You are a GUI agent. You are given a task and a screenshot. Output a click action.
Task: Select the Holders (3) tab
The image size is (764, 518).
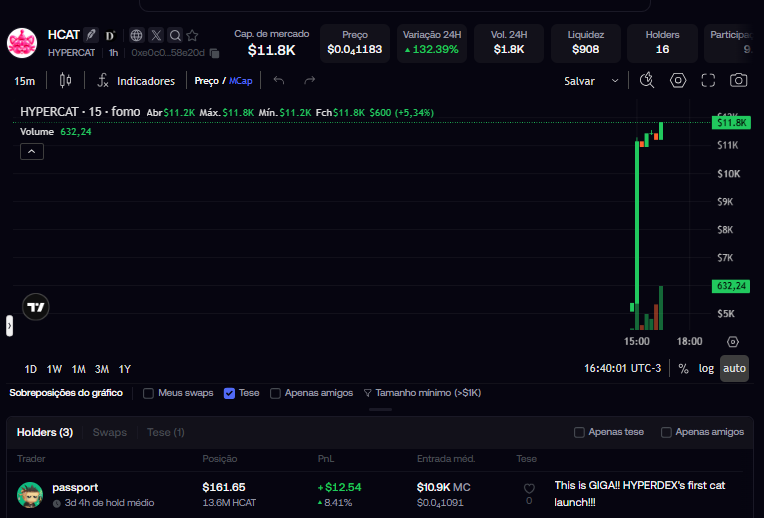pos(45,432)
